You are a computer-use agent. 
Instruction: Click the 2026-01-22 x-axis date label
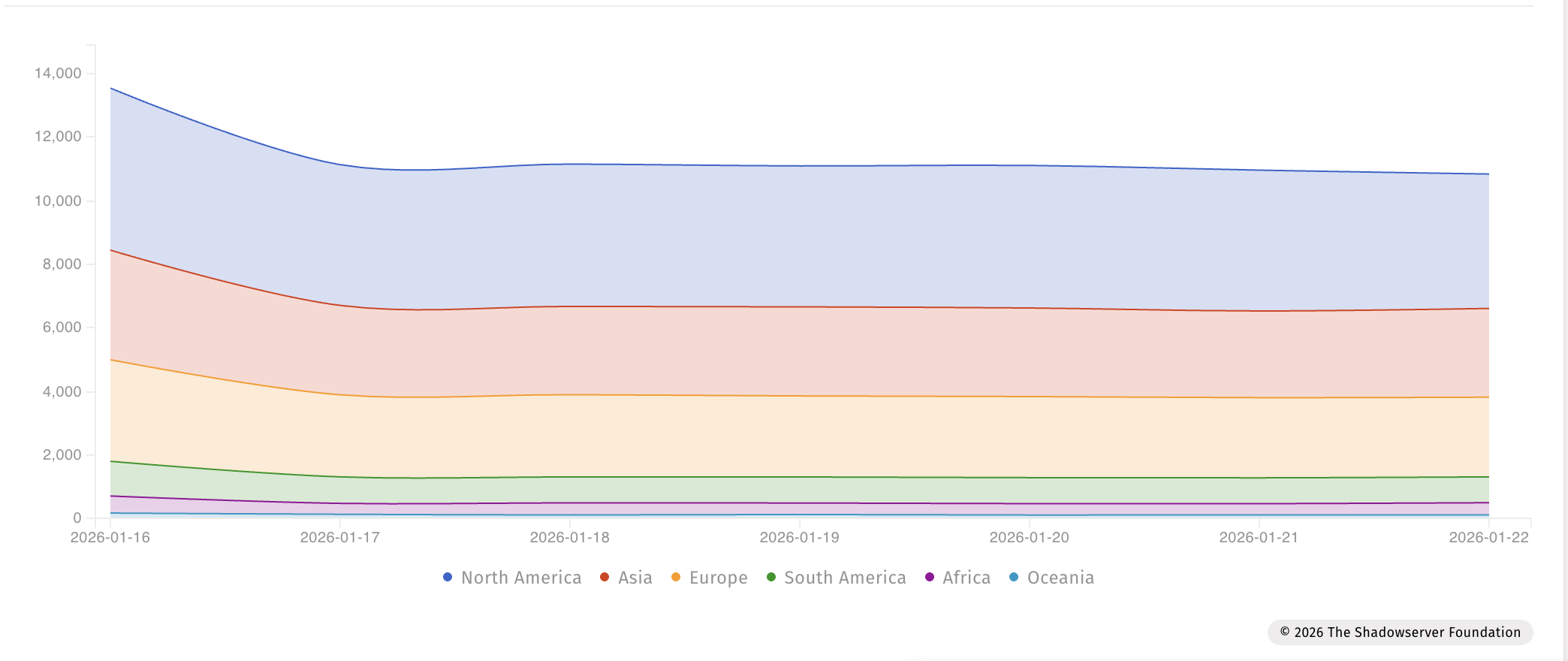coord(1488,538)
